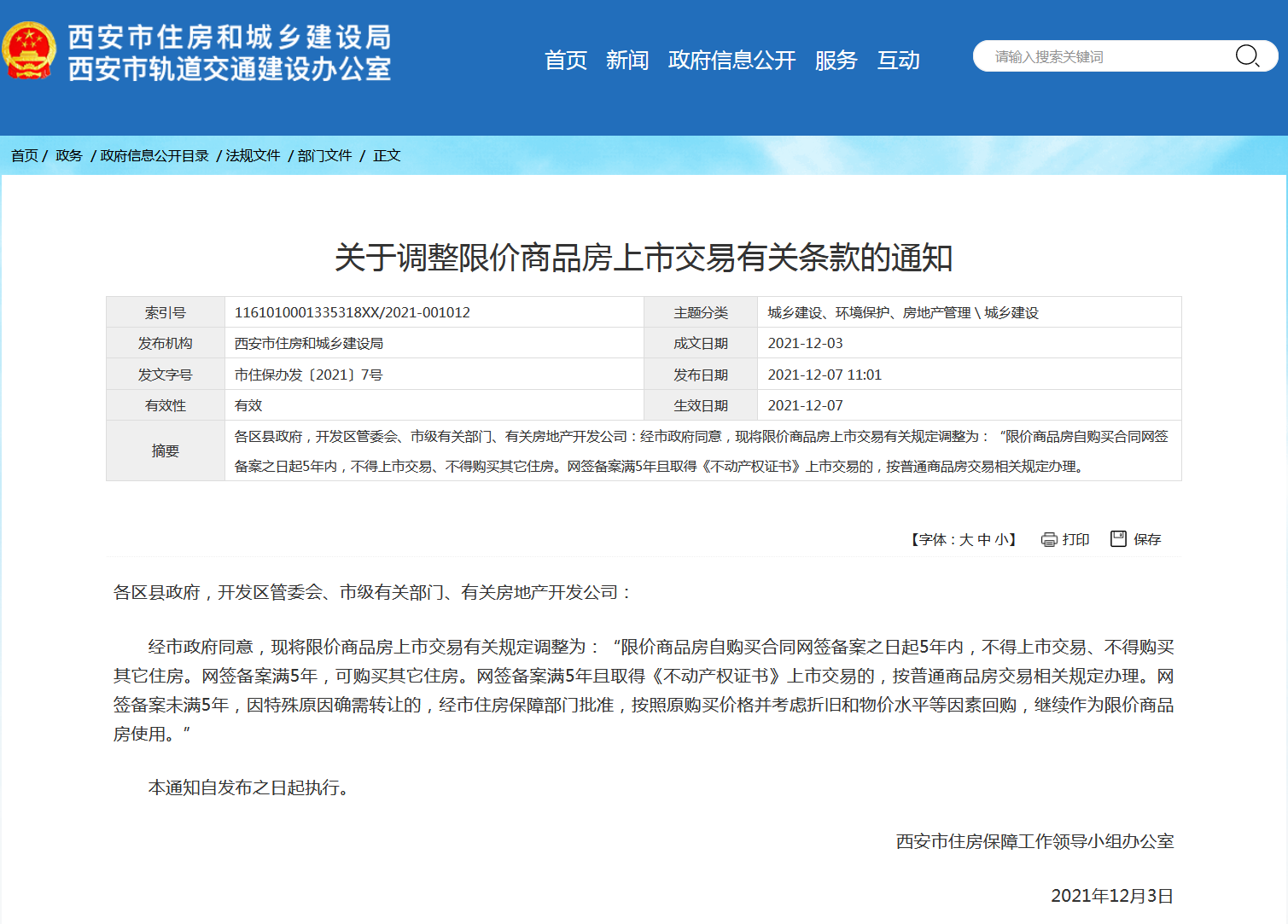
Task: Set font size to 大
Action: coord(966,539)
